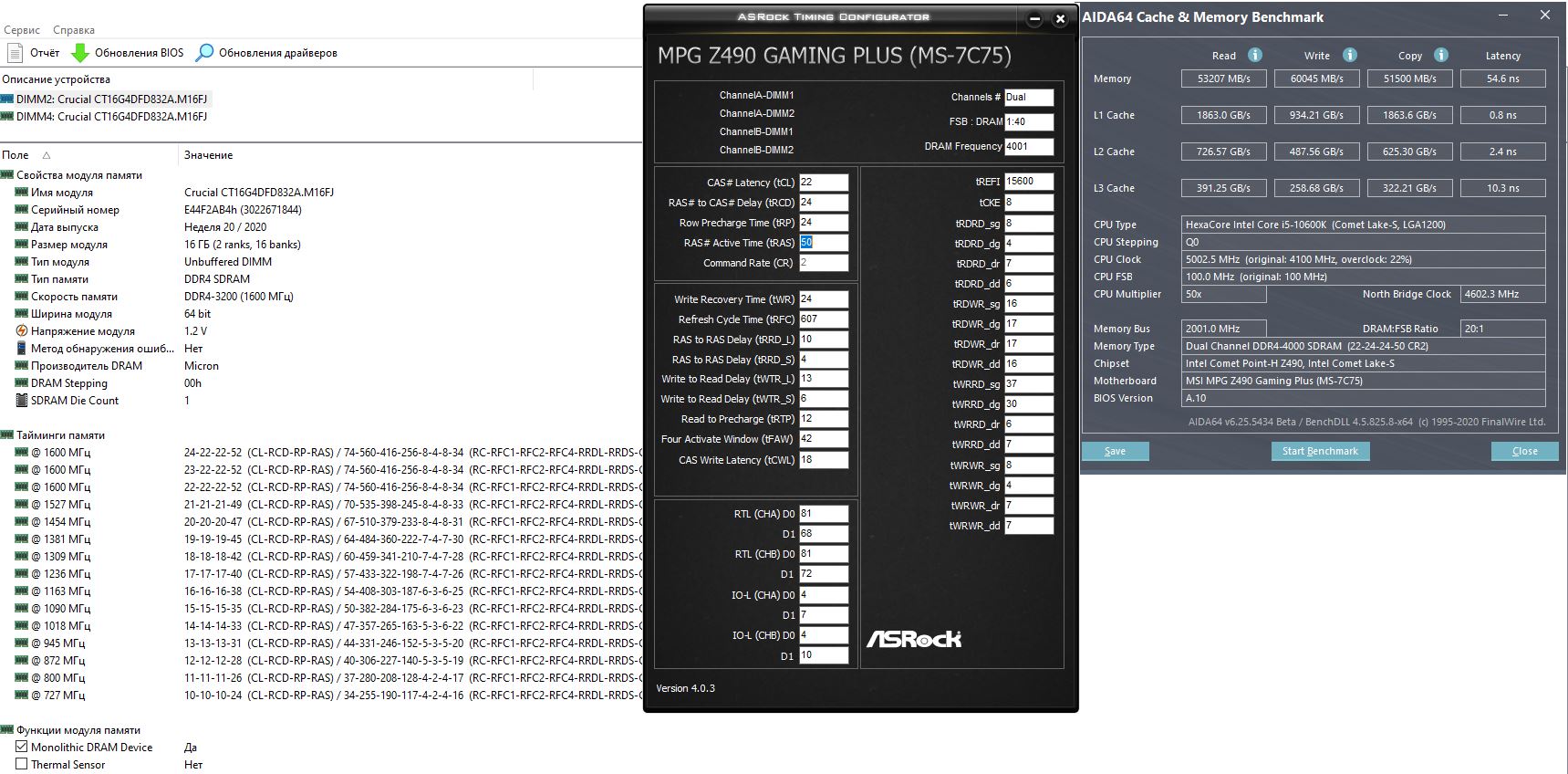Viewport: 1568px width, 774px height.
Task: Click the green arrow Обновления BIOS icon
Action: [x=80, y=53]
